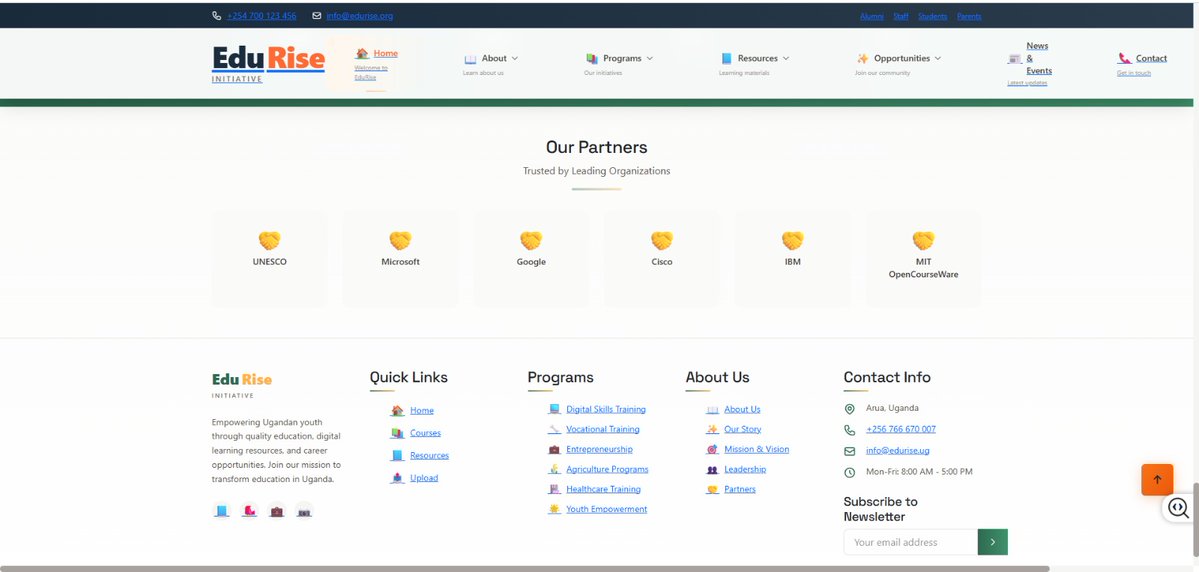This screenshot has height=572, width=1199.
Task: Open the Home menu item in navbar
Action: (x=385, y=54)
